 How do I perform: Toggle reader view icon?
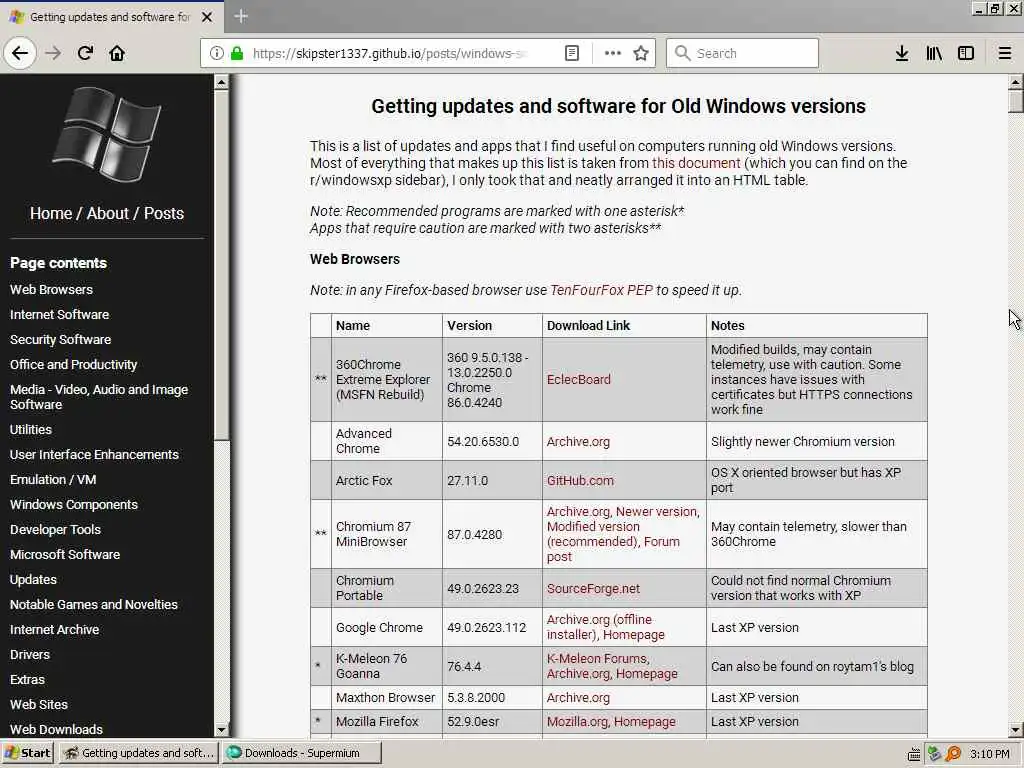[571, 54]
